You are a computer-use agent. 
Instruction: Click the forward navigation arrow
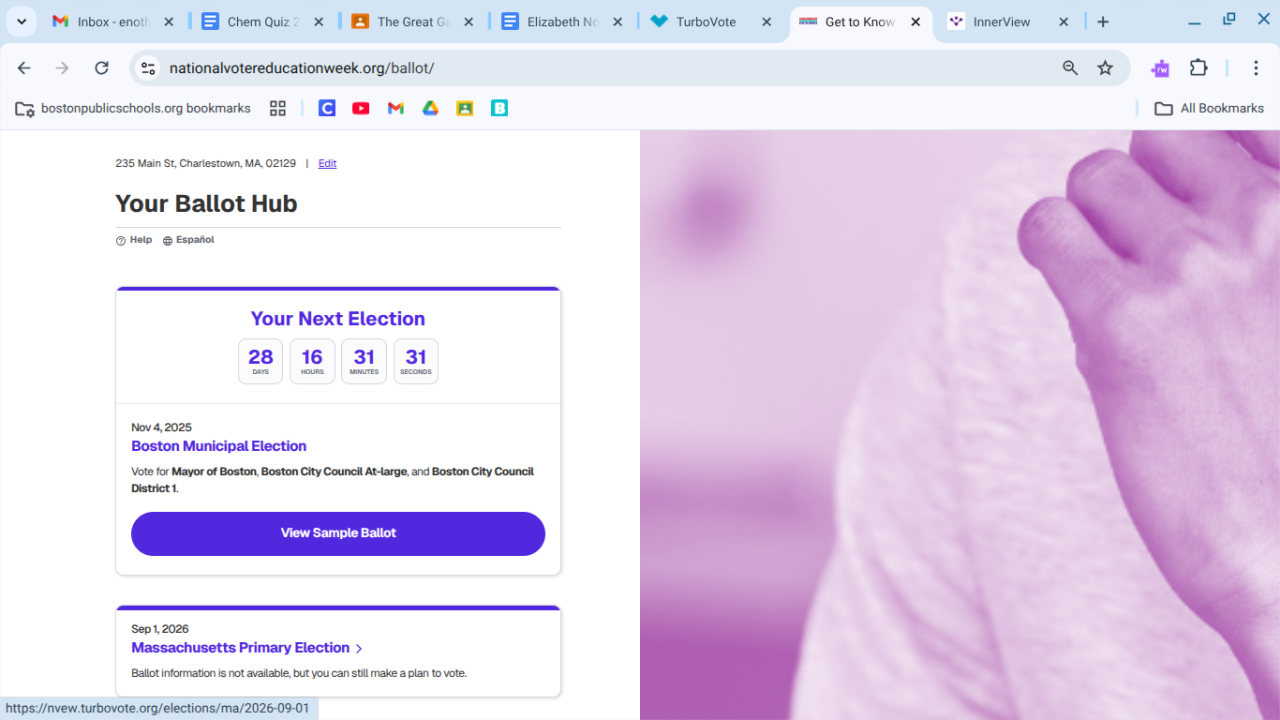coord(62,68)
